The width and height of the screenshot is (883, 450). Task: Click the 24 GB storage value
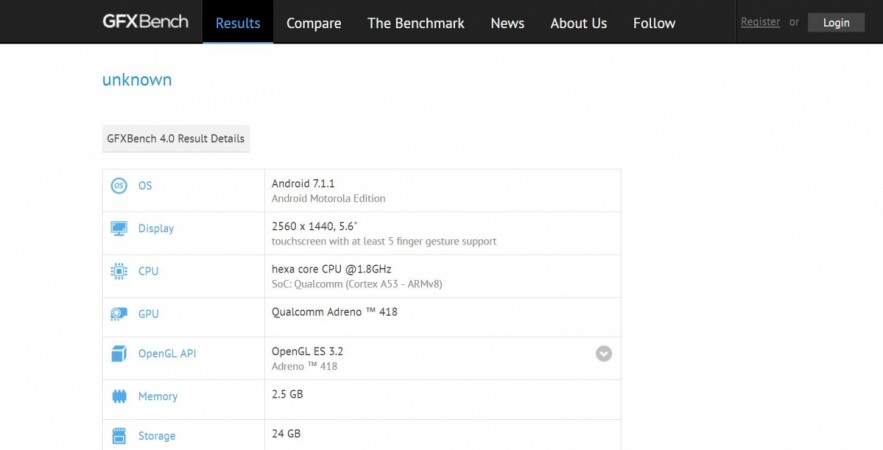click(286, 433)
